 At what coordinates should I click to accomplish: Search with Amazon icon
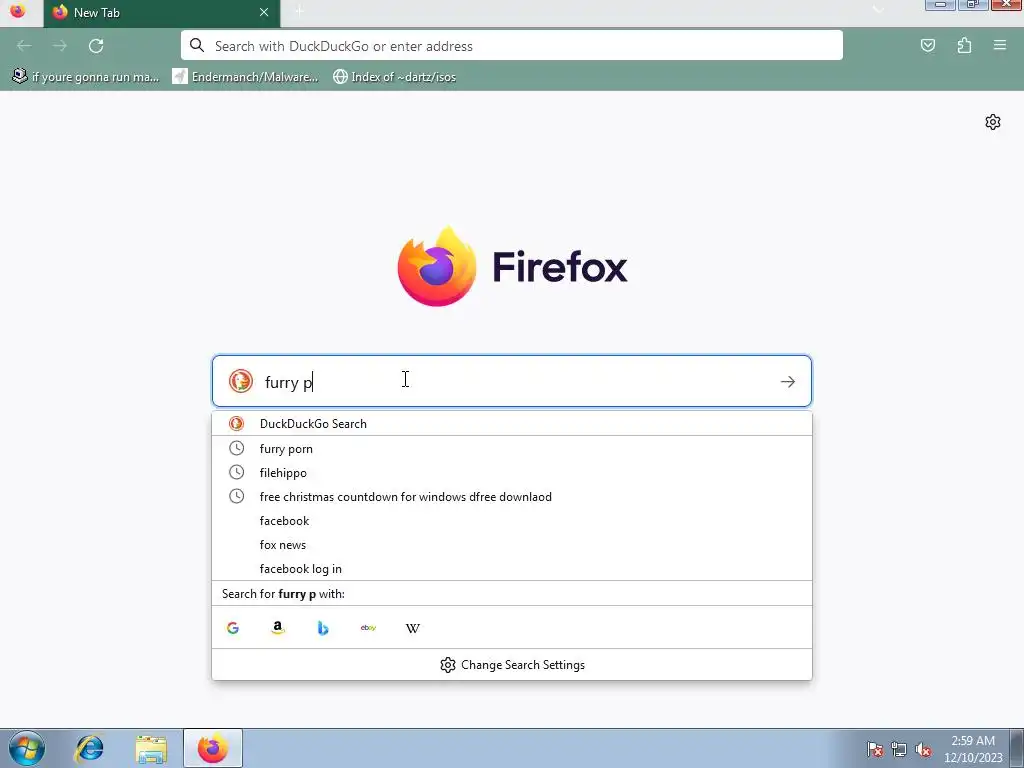coord(278,628)
